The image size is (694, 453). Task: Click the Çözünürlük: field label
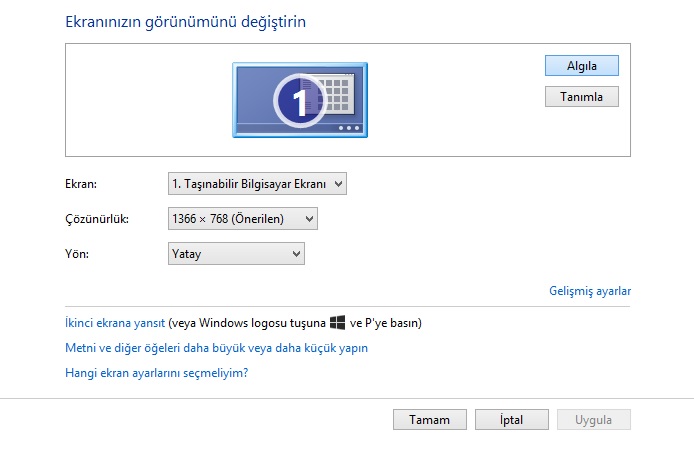pyautogui.click(x=97, y=219)
